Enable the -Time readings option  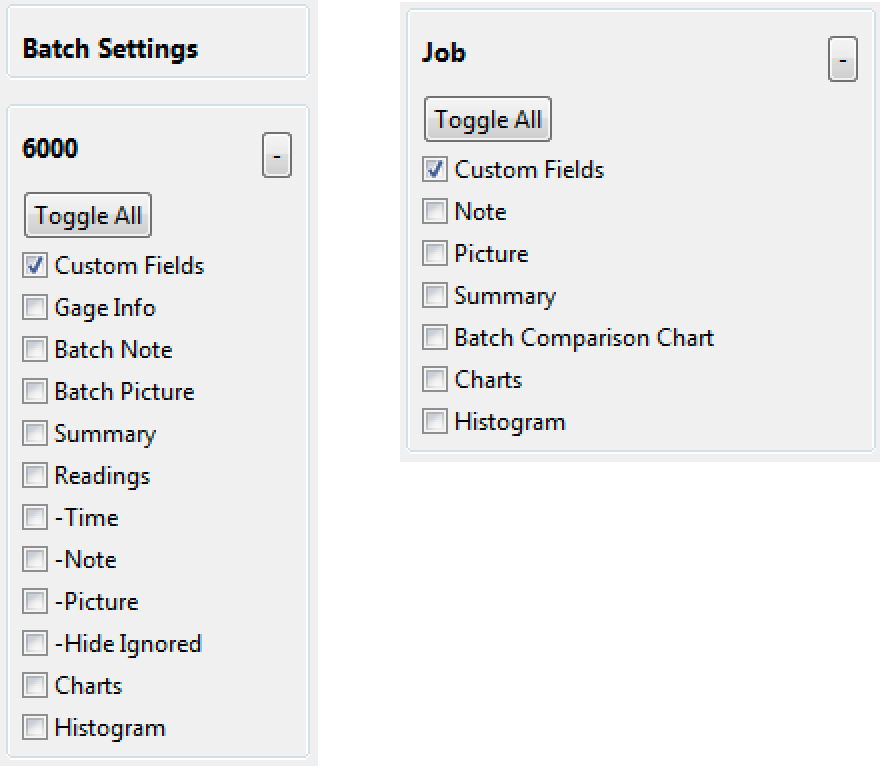35,518
